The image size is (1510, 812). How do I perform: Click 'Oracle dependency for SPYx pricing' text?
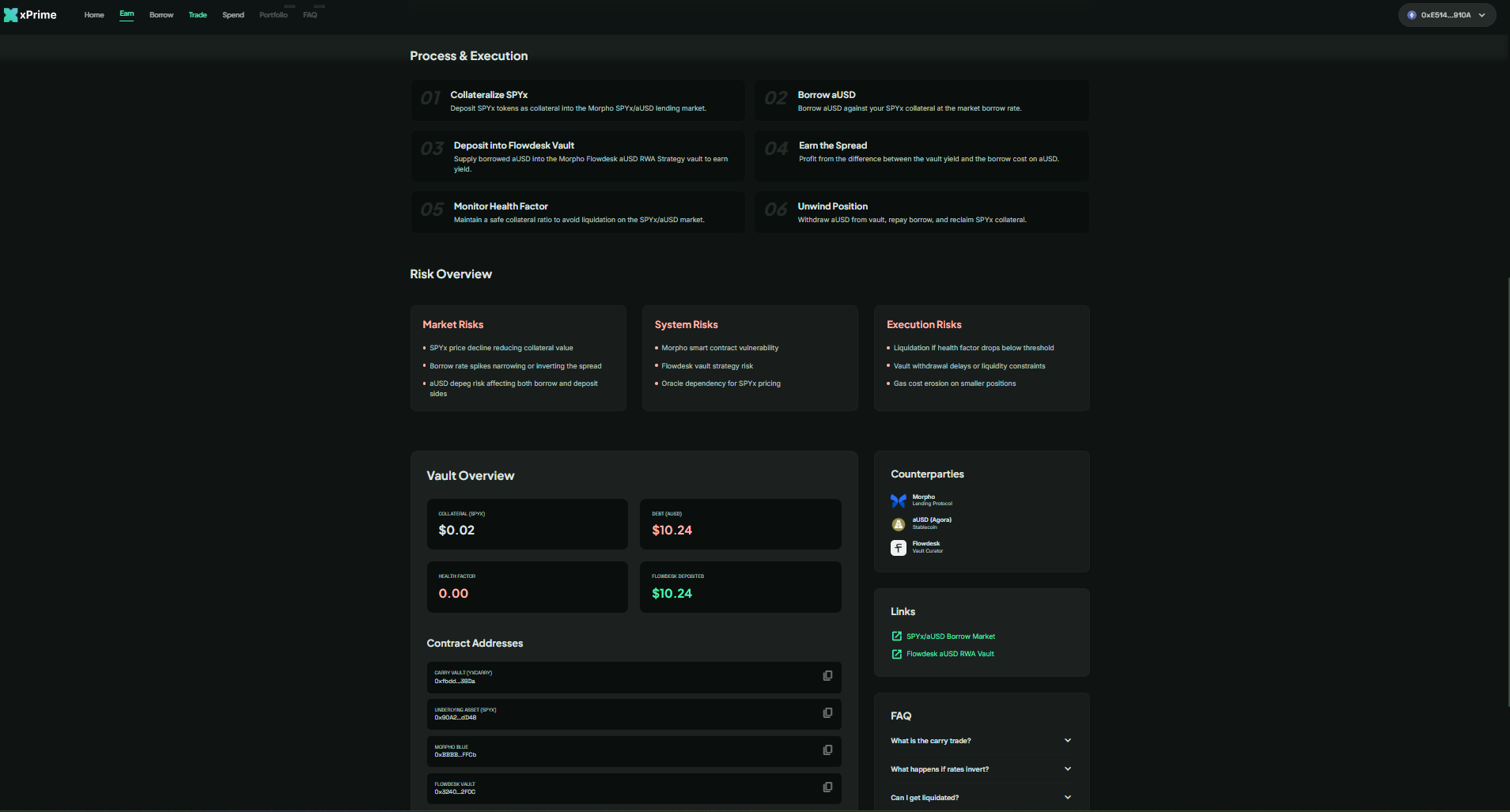point(721,383)
